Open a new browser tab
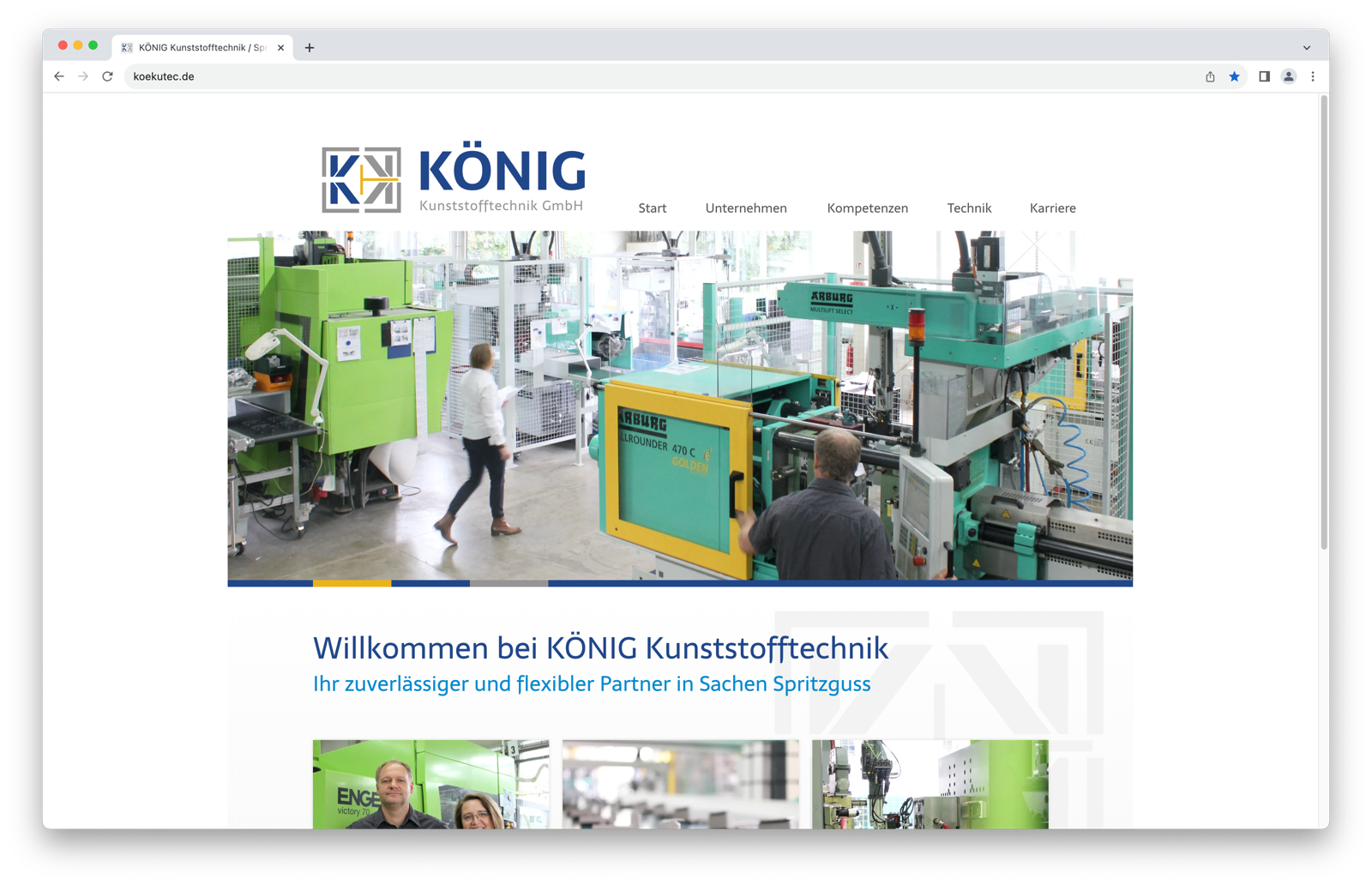This screenshot has height=885, width=1372. click(310, 47)
